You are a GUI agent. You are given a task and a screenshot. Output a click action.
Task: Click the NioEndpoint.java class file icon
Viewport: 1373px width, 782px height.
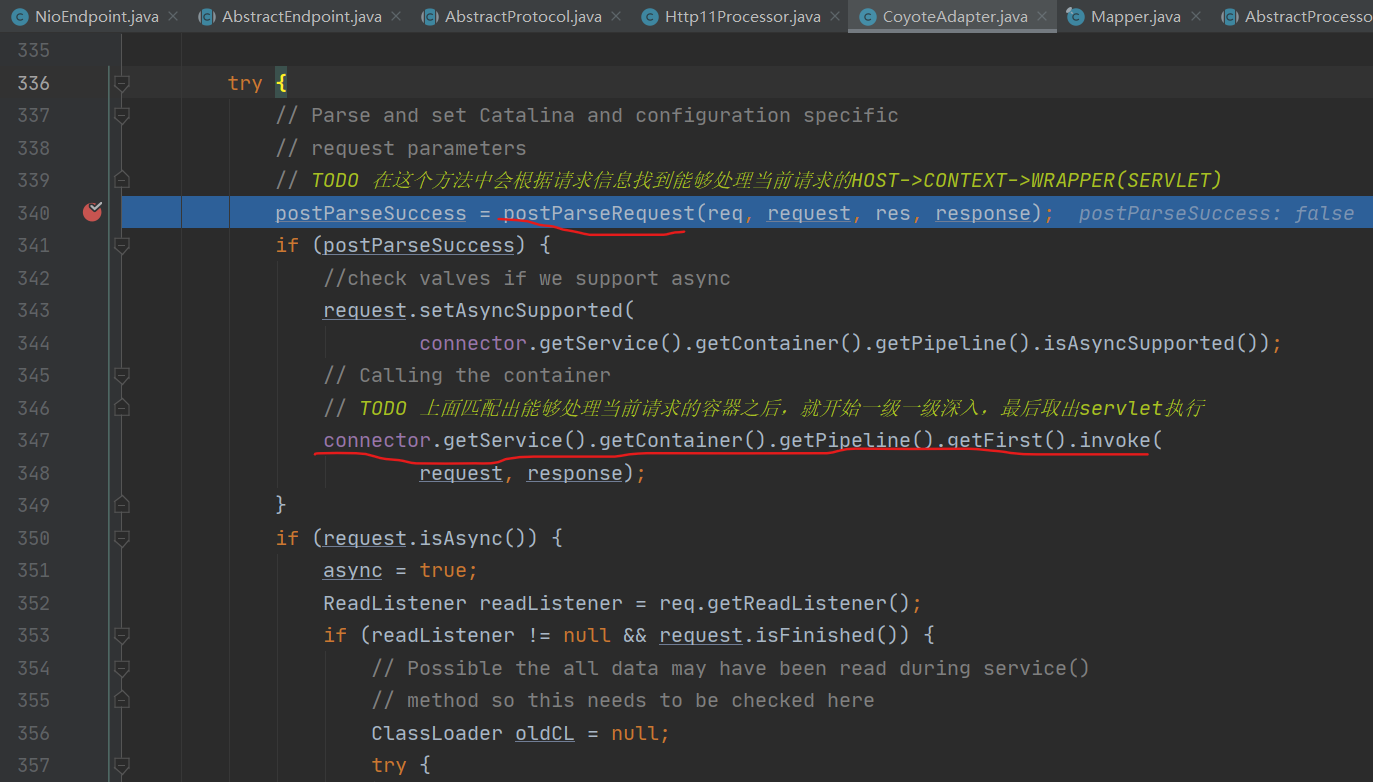(x=18, y=17)
